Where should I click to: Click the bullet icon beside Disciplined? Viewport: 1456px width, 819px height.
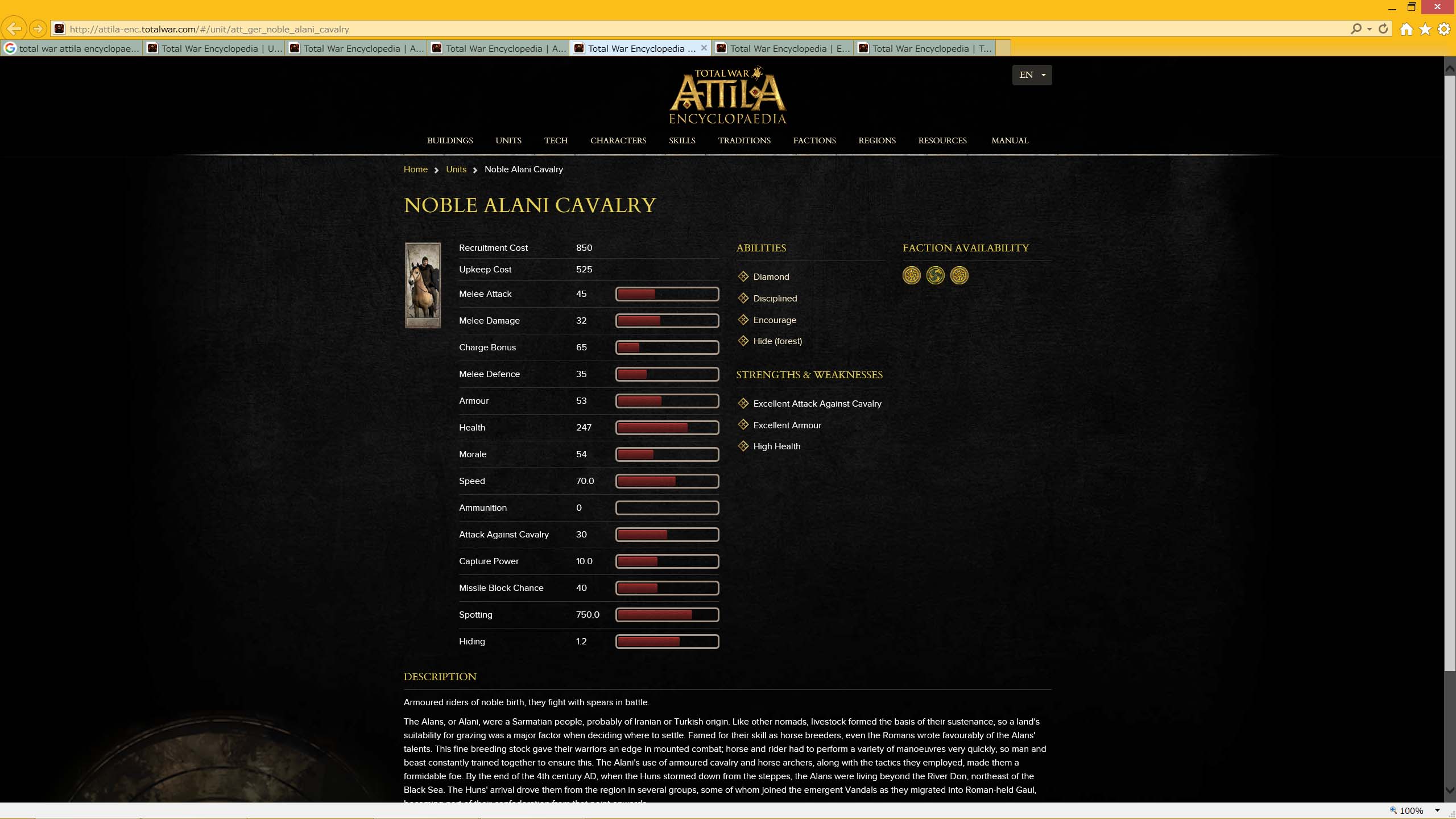(743, 298)
